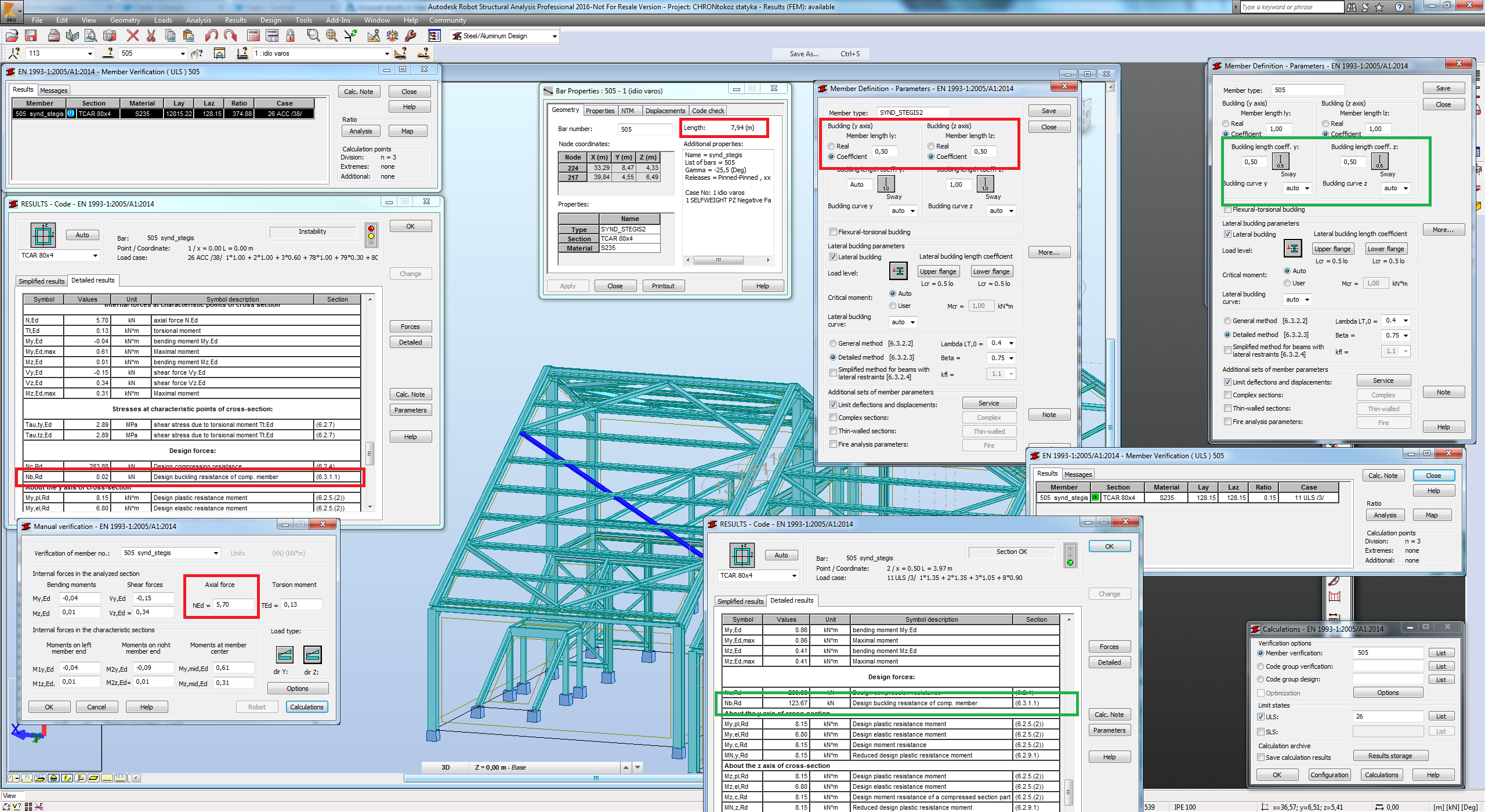Click Service button in right Member Definition
Viewport: 1485px width, 812px height.
1383,380
